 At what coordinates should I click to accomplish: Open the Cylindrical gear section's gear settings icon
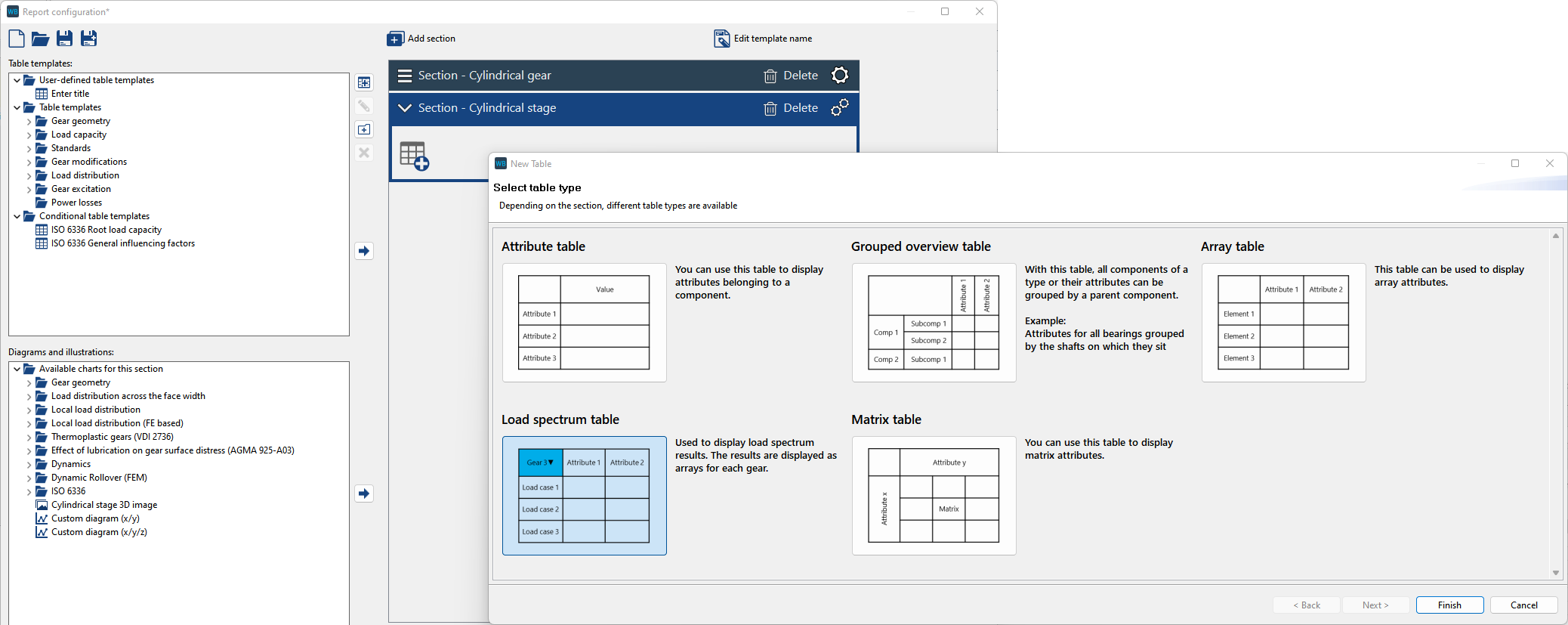tap(840, 76)
